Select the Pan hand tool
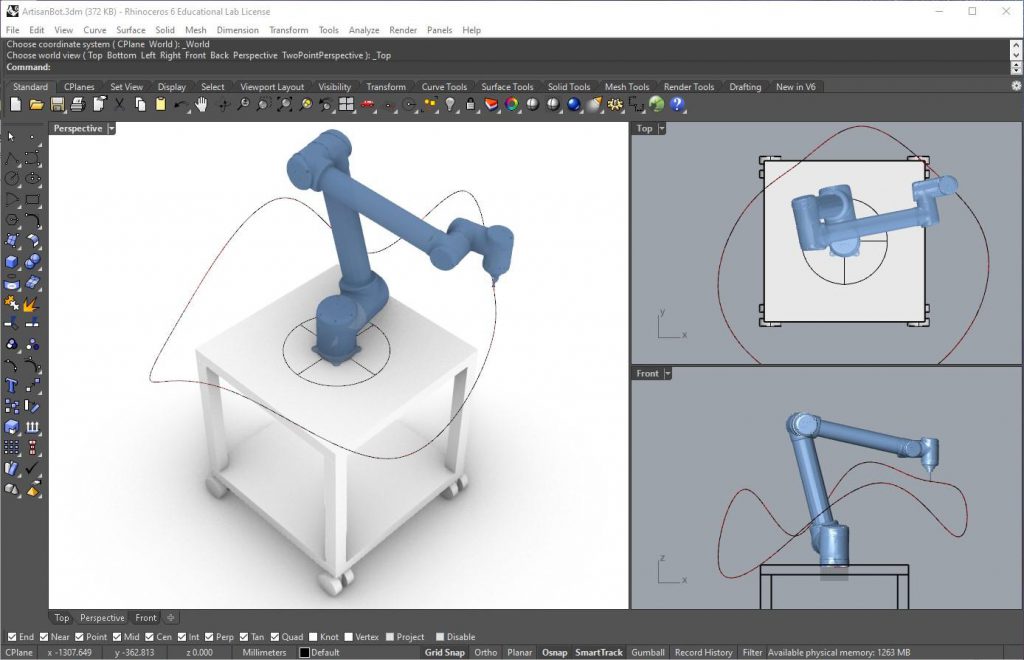Viewport: 1024px width, 660px height. pyautogui.click(x=201, y=104)
